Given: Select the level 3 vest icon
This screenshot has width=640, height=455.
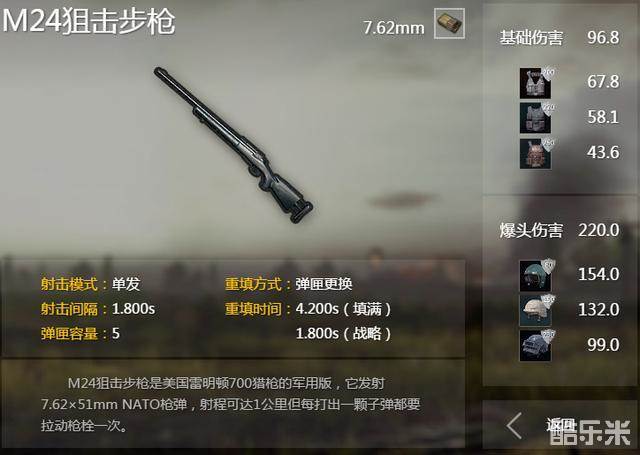Looking at the screenshot, I should (535, 153).
